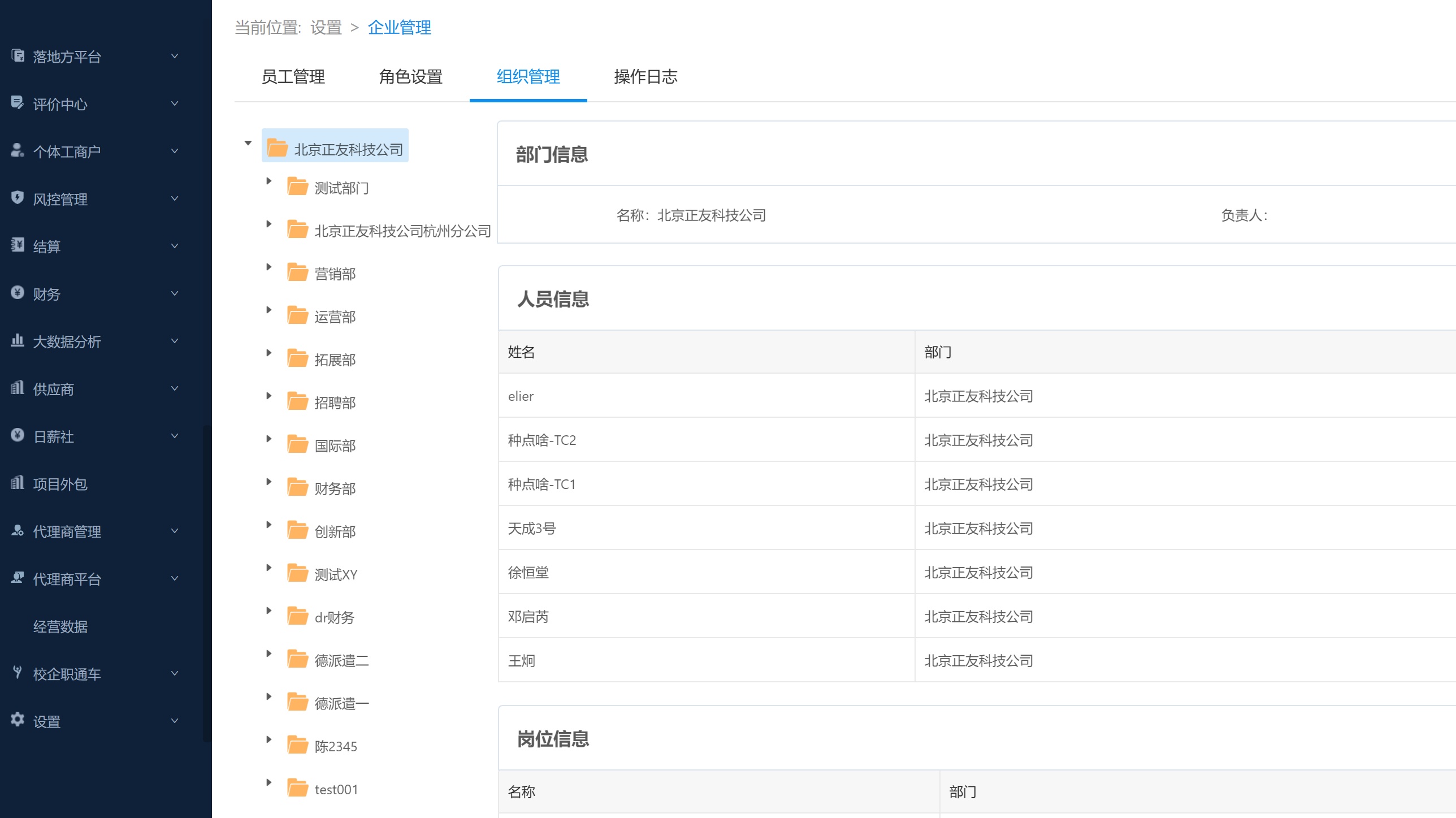The width and height of the screenshot is (1456, 818).
Task: Select 德派遣二 department label
Action: (341, 660)
